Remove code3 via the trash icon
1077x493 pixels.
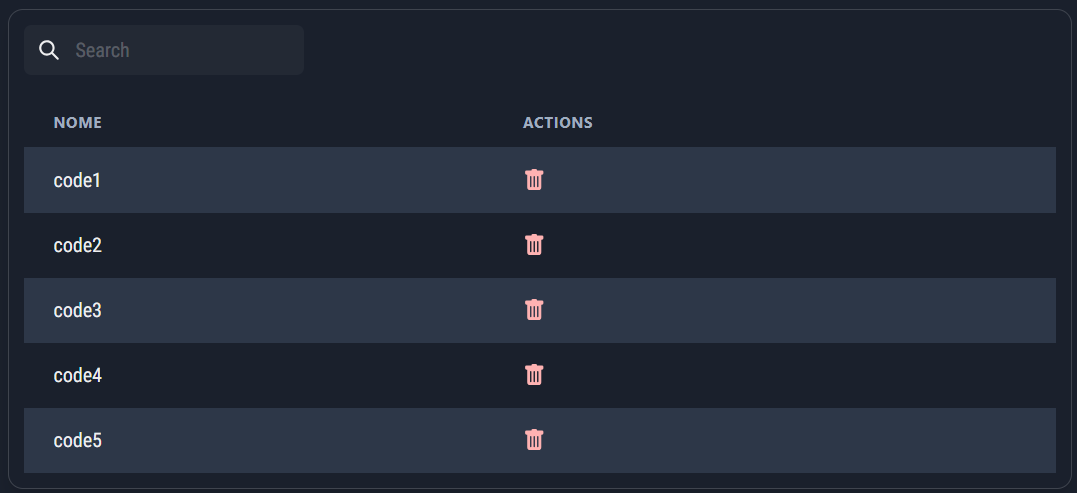pyautogui.click(x=535, y=310)
